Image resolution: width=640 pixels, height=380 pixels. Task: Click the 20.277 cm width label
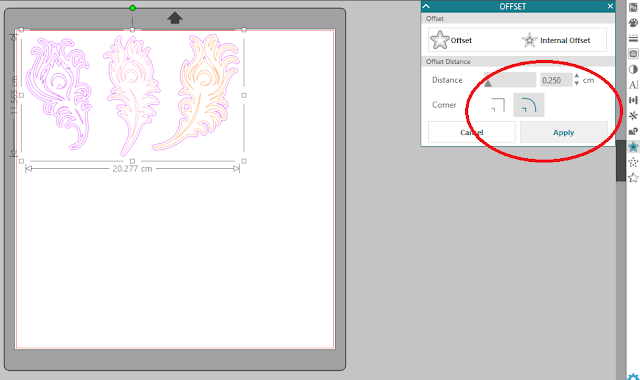[x=132, y=169]
